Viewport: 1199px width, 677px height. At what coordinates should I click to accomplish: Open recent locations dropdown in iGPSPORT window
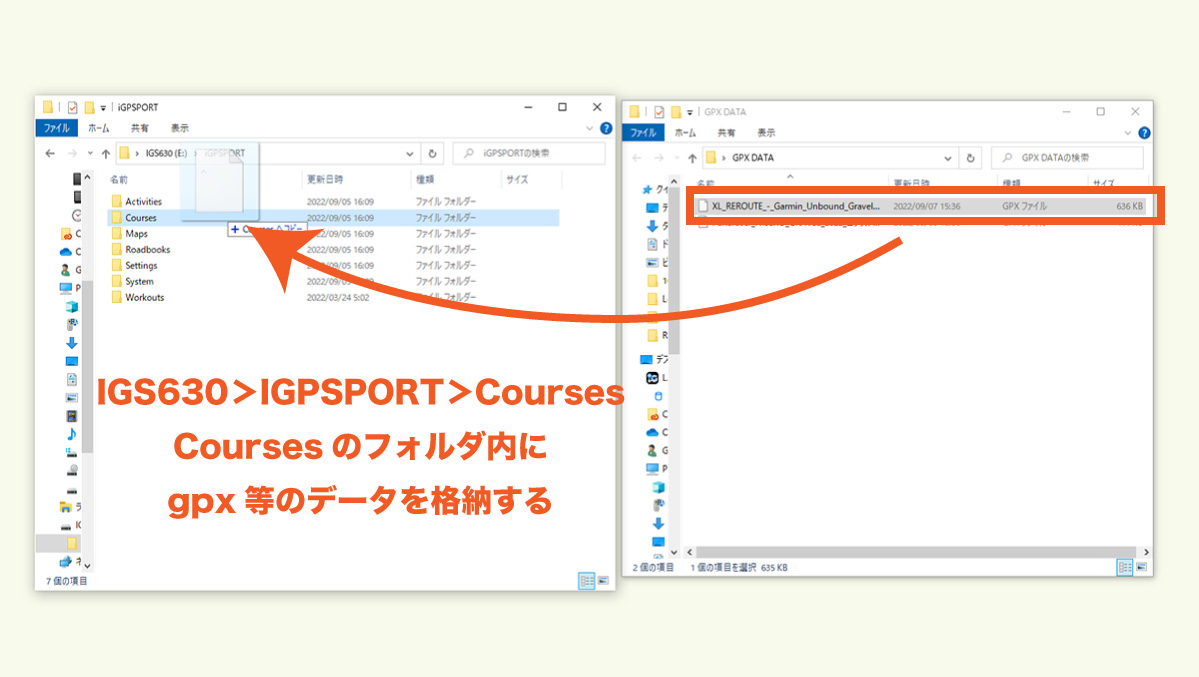click(x=90, y=153)
